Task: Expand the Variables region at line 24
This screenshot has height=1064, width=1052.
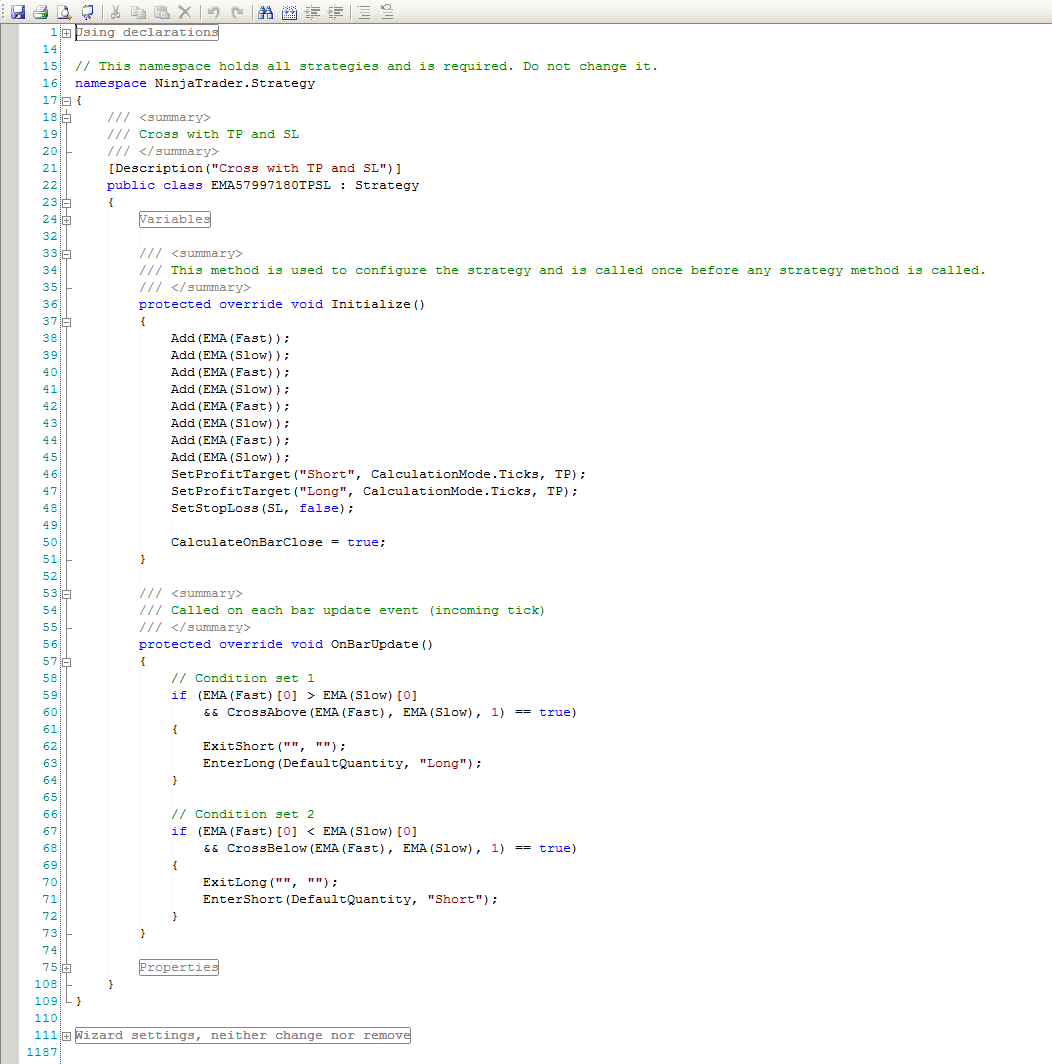Action: tap(67, 219)
